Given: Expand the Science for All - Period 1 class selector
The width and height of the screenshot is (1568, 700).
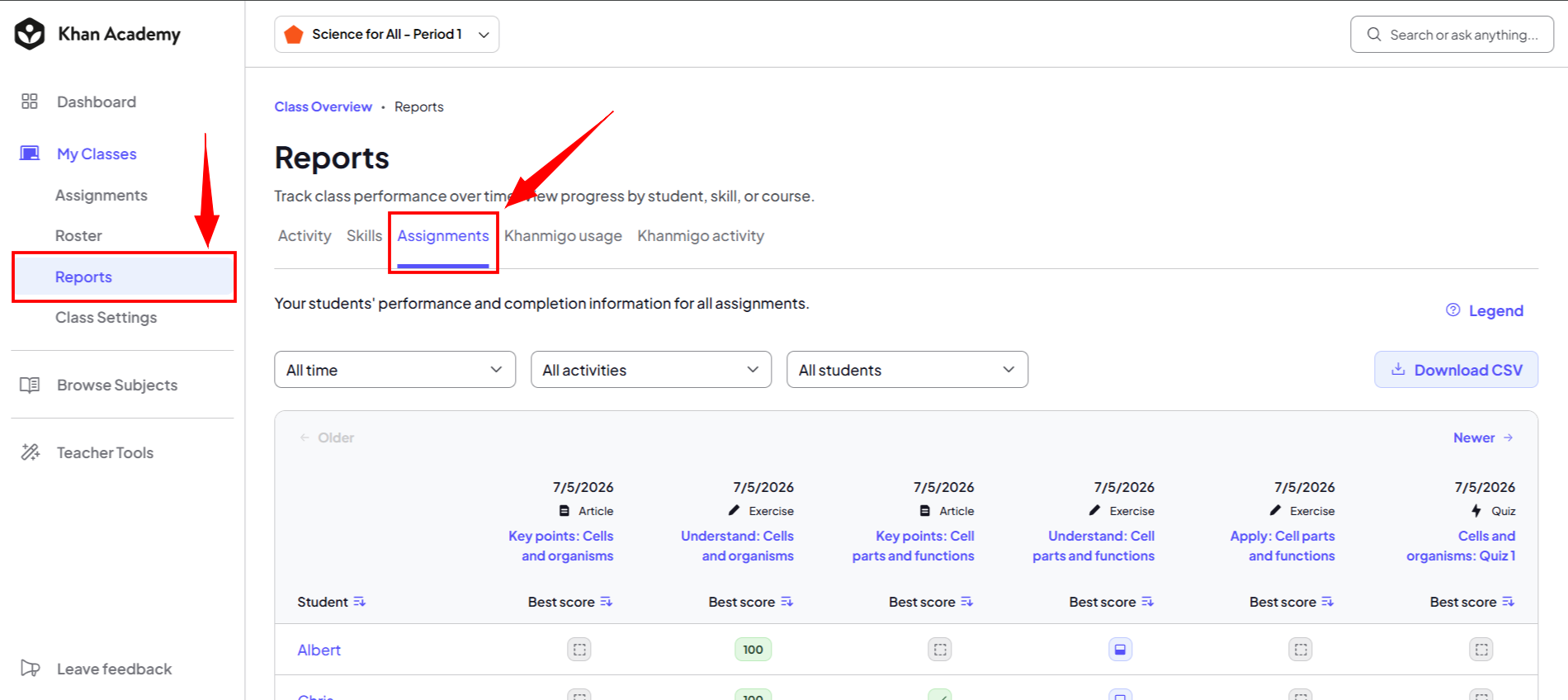Looking at the screenshot, I should [387, 35].
